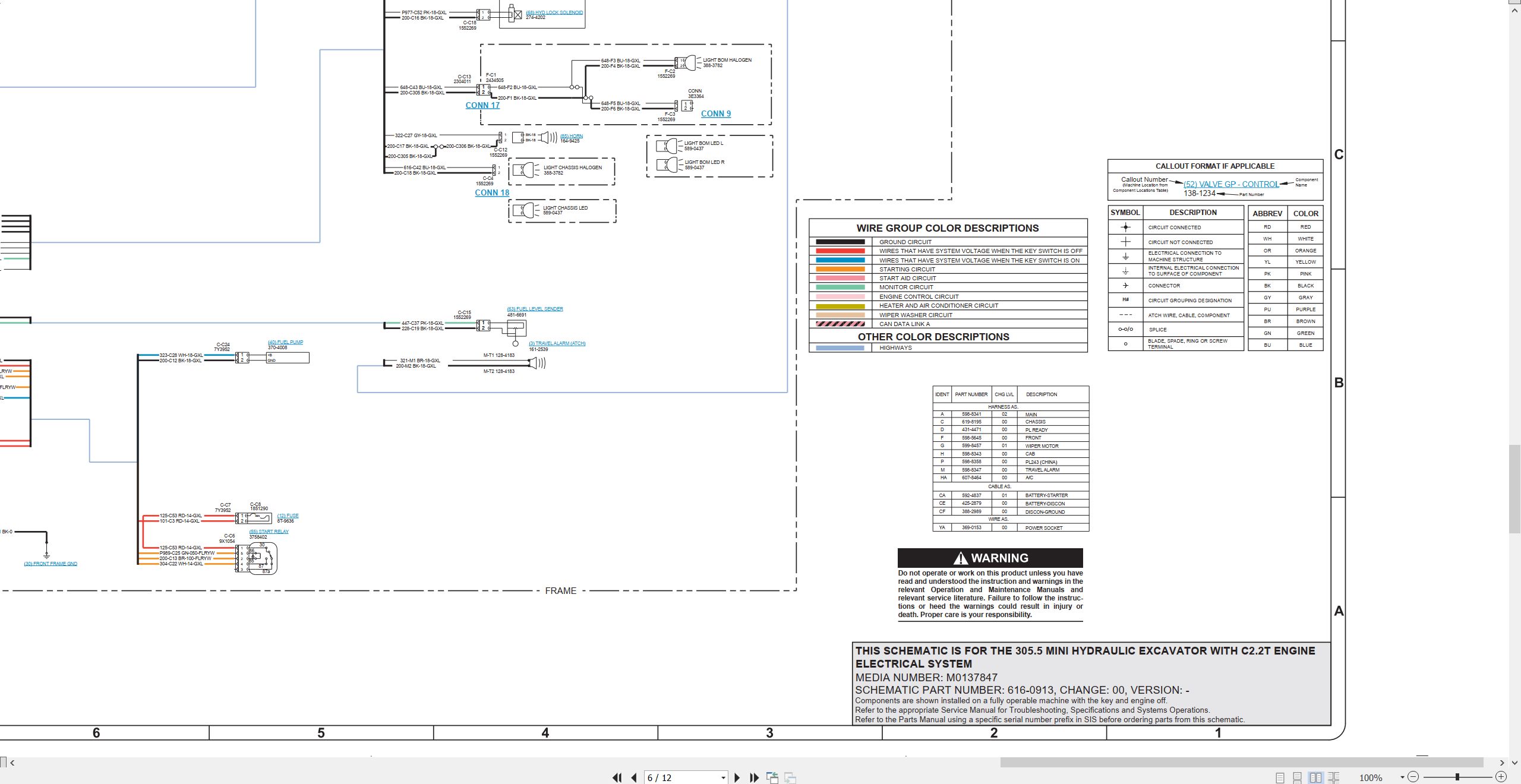Follow the (55) START RELAY link

pyautogui.click(x=269, y=532)
